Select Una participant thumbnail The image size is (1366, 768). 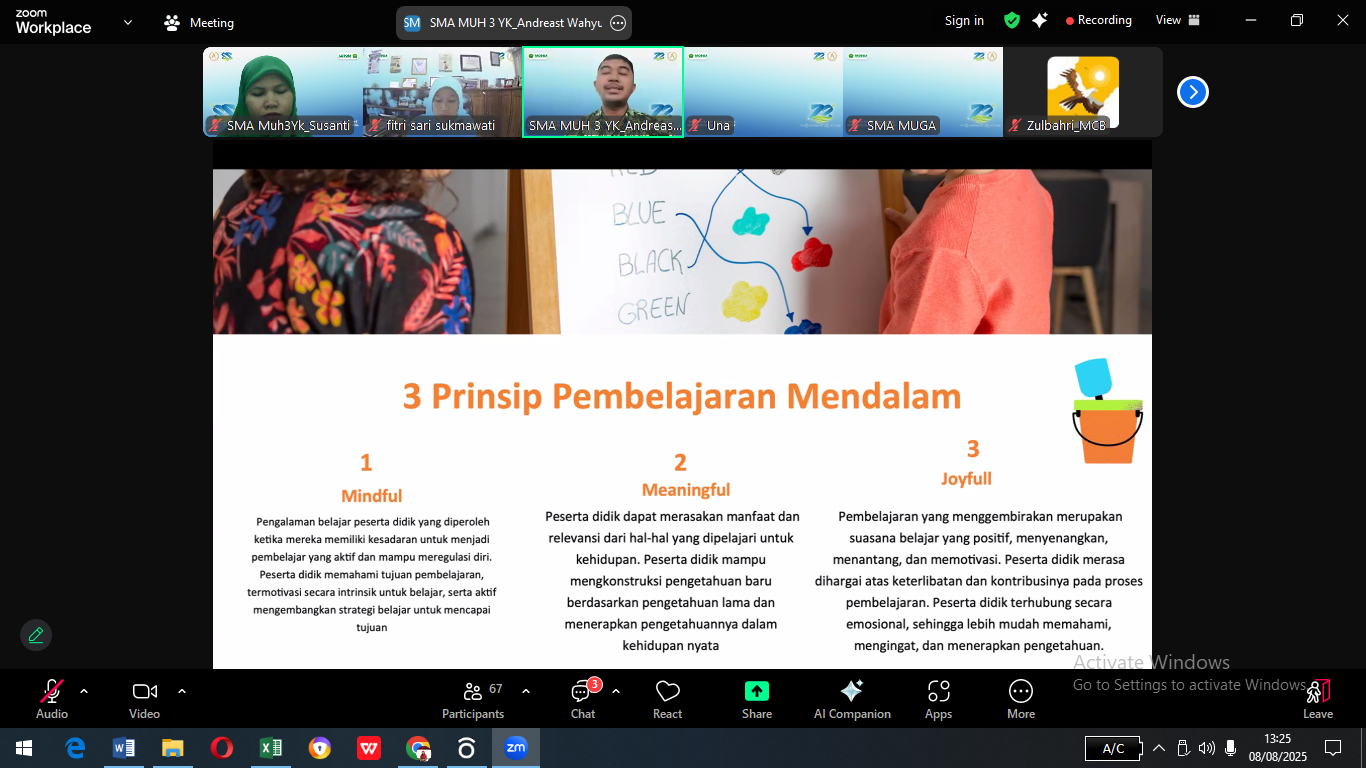[x=763, y=92]
